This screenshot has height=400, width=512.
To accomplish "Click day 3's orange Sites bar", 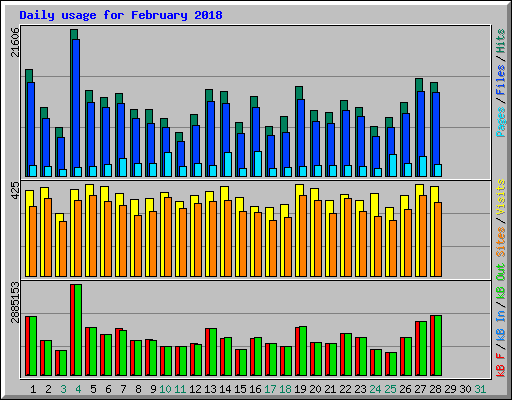I will point(63,249).
